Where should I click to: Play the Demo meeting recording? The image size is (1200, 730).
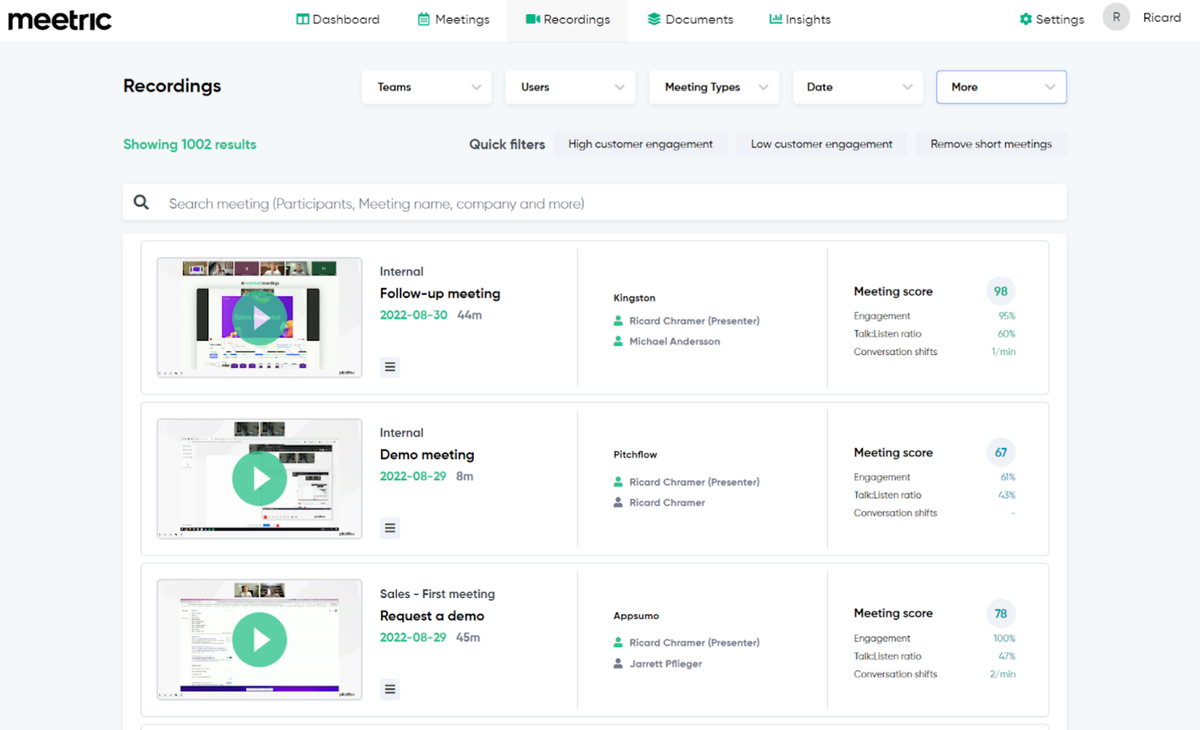(x=260, y=479)
